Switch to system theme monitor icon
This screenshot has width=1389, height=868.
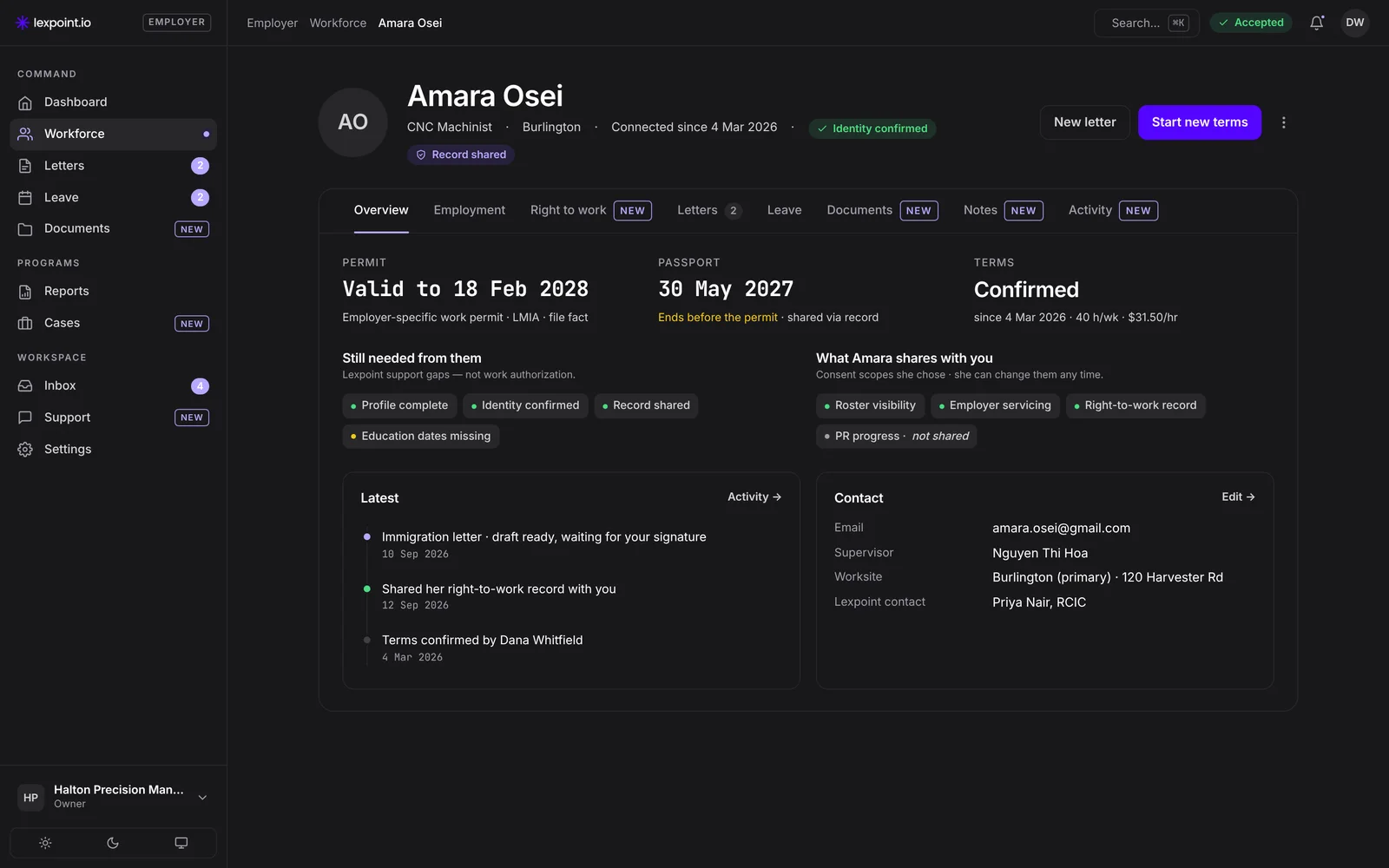coord(181,843)
